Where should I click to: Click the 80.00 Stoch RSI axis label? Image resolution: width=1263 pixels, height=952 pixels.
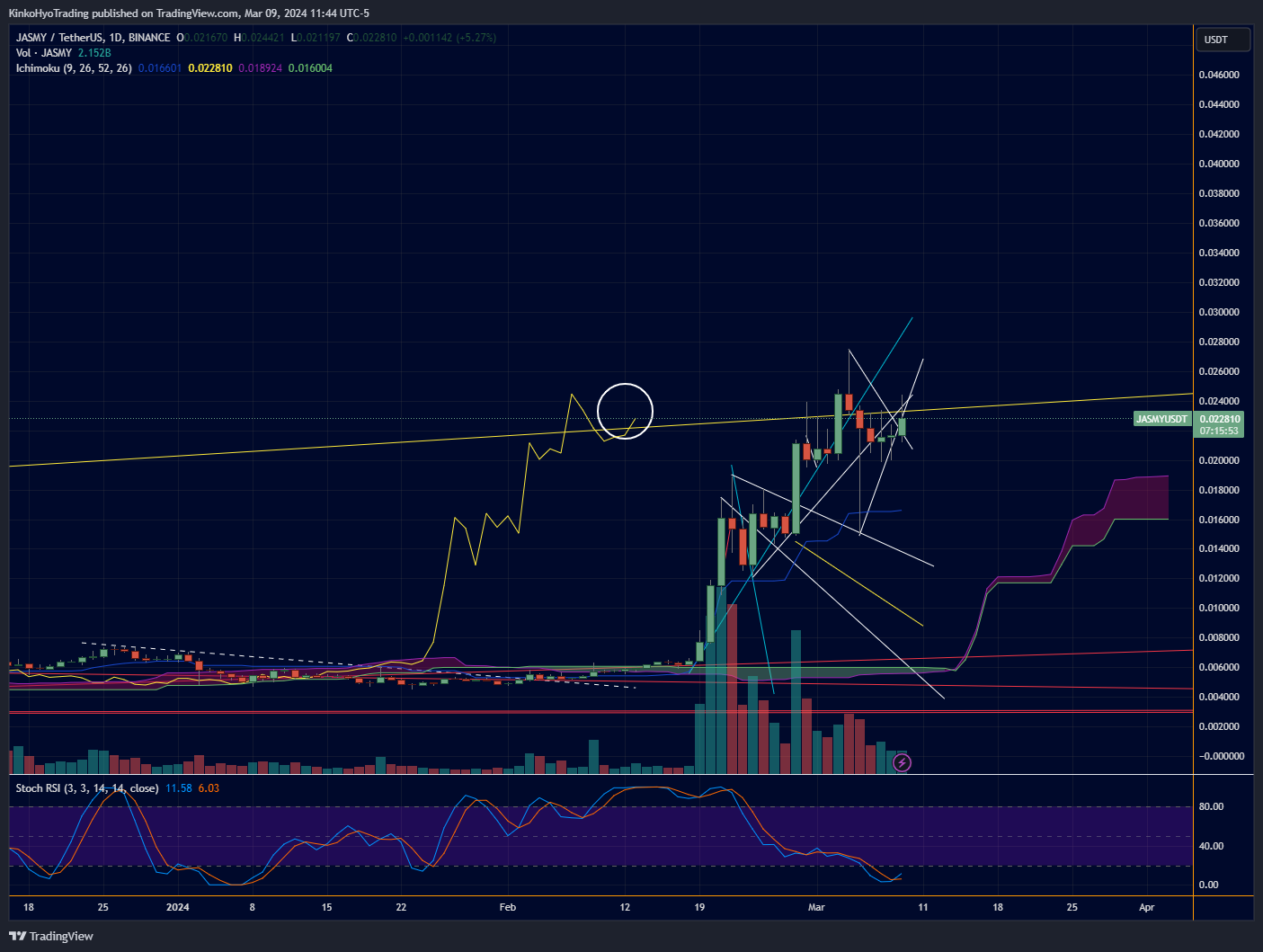pos(1210,807)
